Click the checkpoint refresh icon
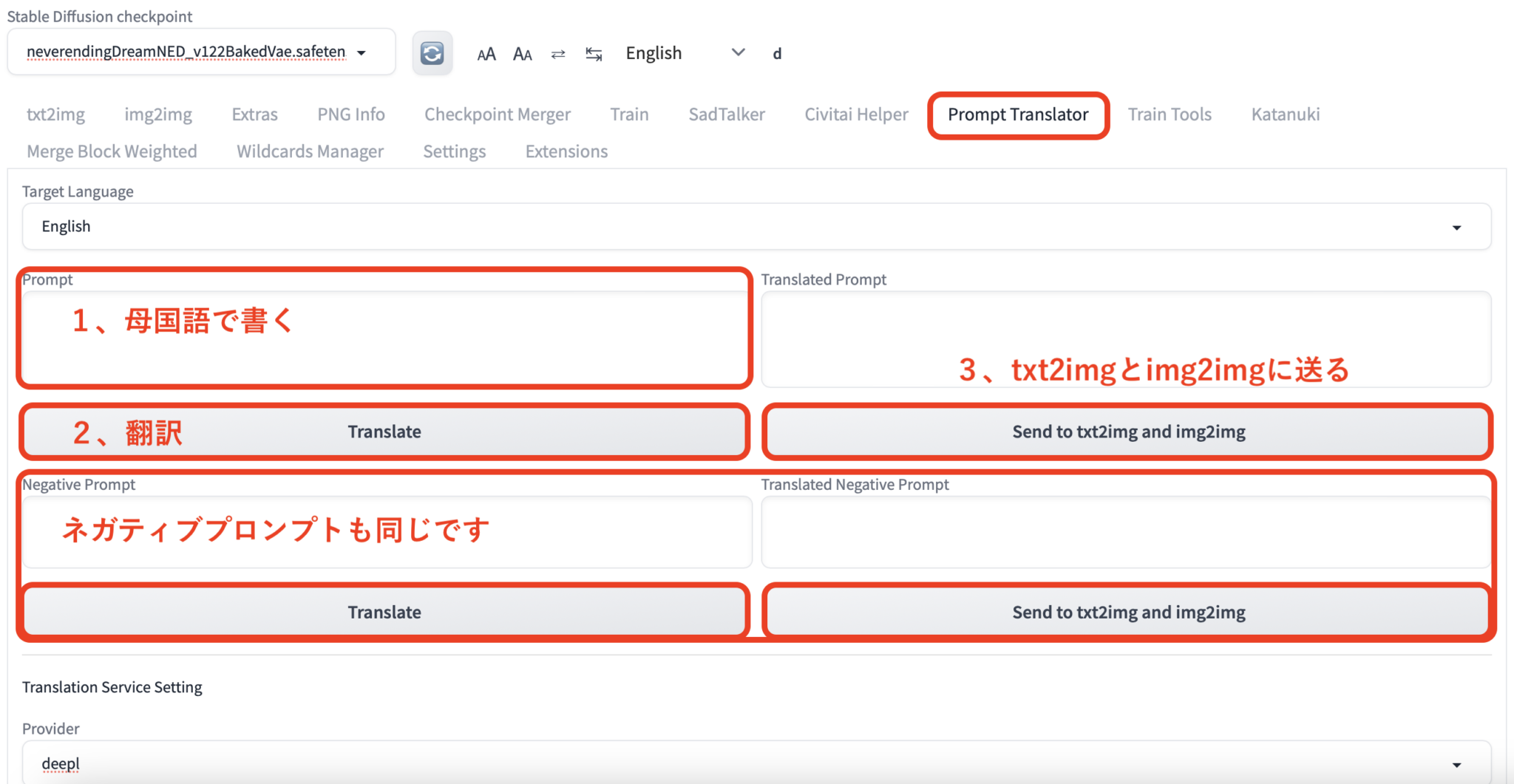 [x=432, y=52]
